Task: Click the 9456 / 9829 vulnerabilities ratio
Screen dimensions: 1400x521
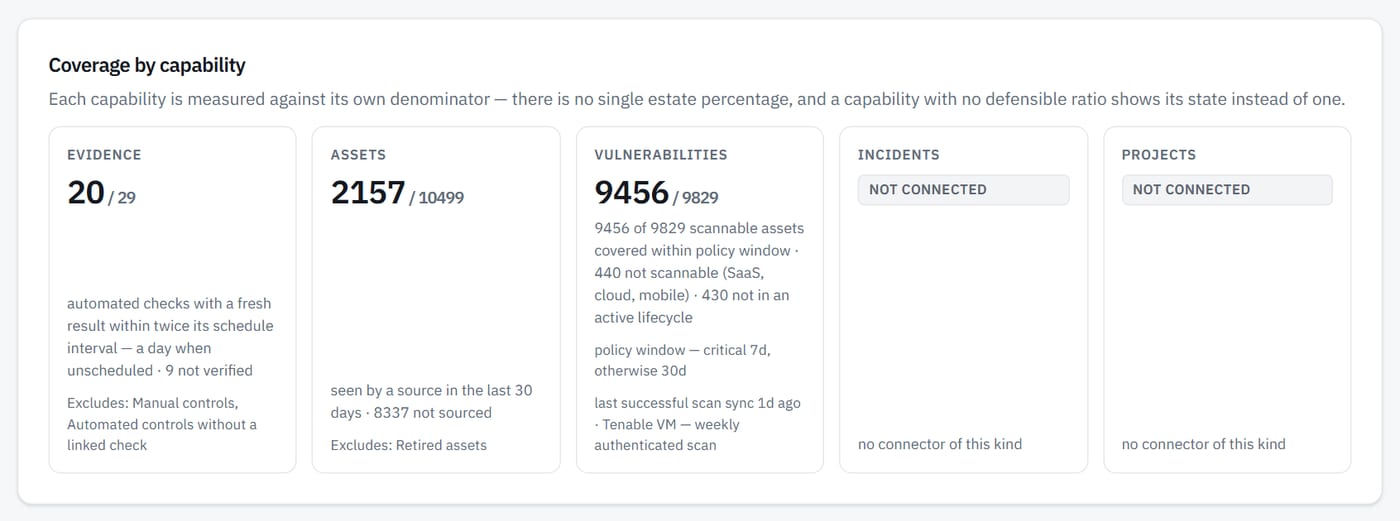Action: (x=656, y=192)
